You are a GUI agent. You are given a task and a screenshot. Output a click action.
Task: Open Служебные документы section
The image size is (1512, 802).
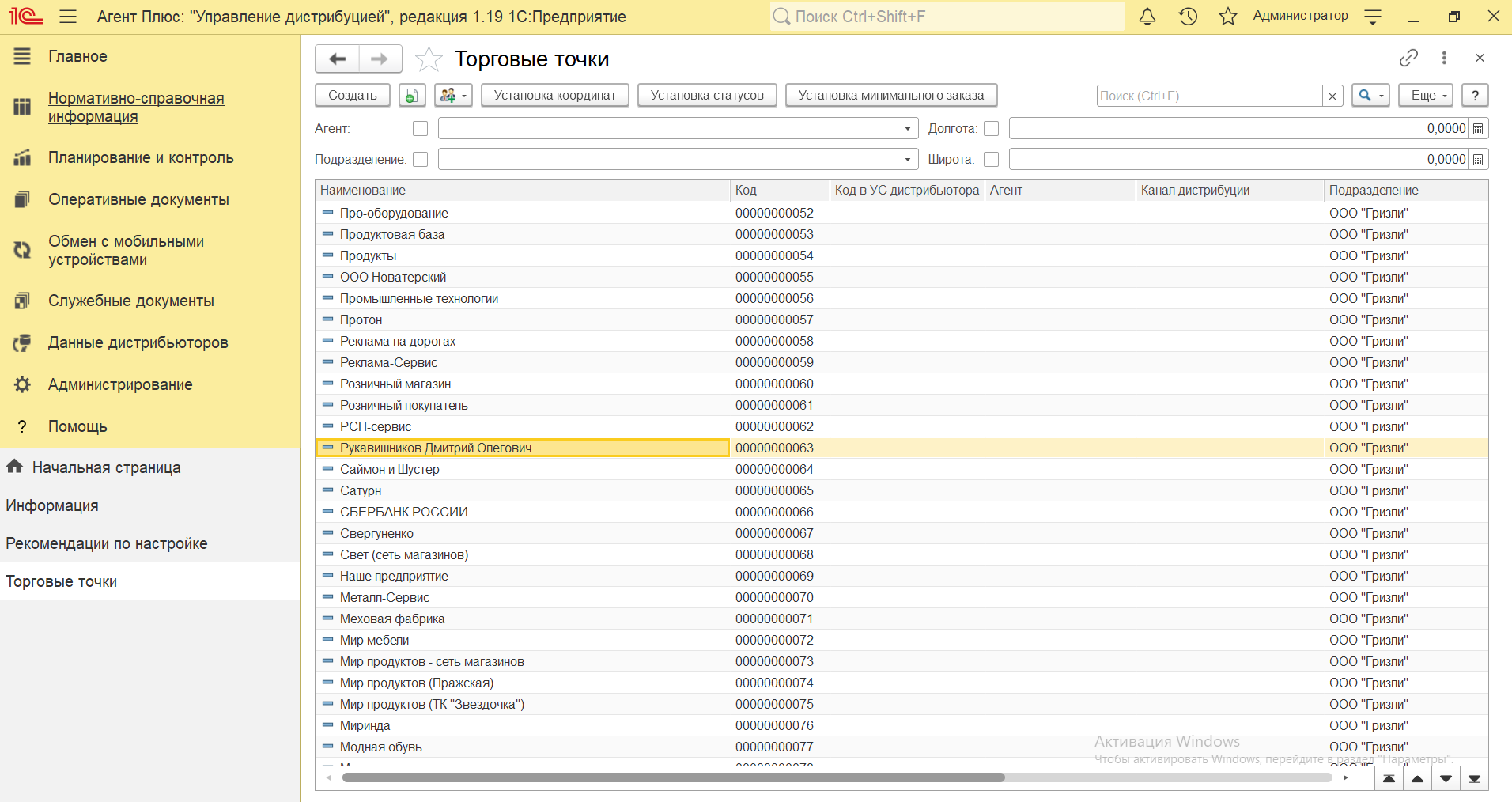[x=131, y=301]
